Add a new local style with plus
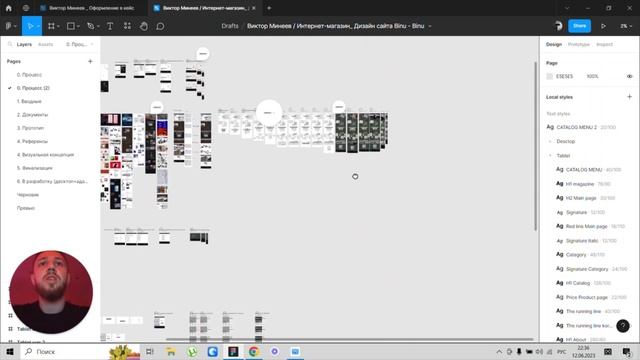 (629, 97)
